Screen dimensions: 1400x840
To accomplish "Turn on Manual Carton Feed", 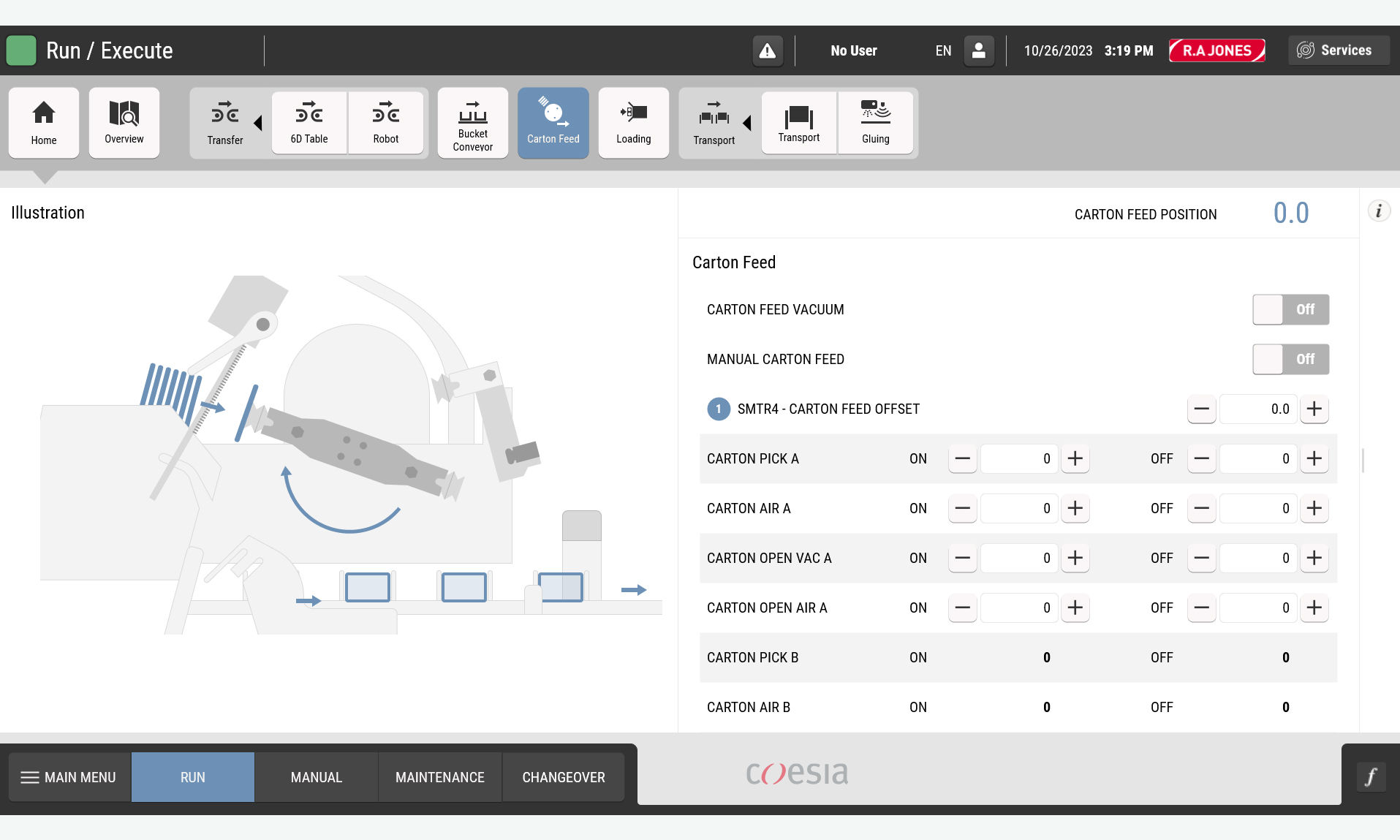I will (1290, 359).
